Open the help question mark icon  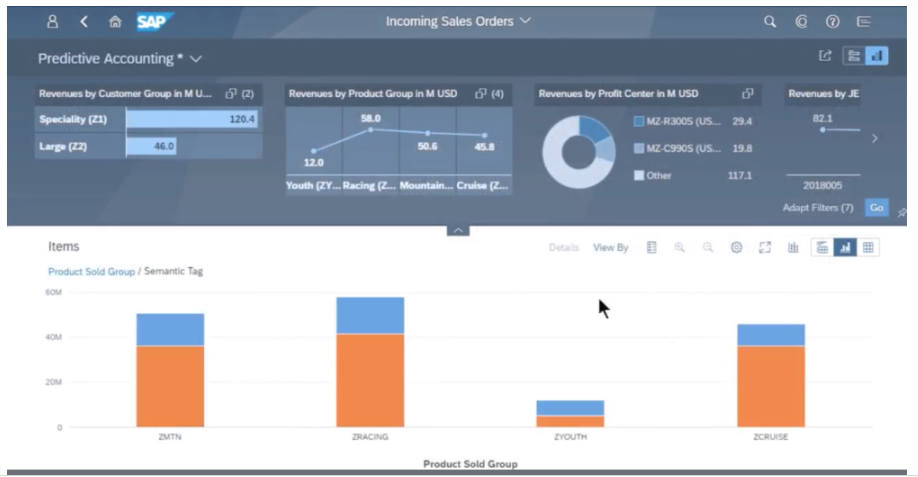coord(832,21)
